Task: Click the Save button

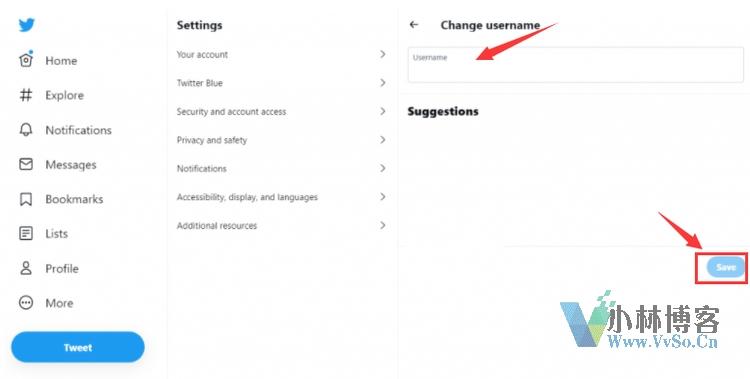Action: (x=726, y=267)
